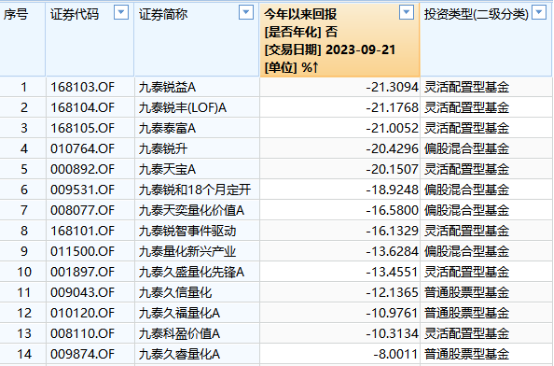Select code cell 011500.OF
554x366 pixels.
(82, 252)
